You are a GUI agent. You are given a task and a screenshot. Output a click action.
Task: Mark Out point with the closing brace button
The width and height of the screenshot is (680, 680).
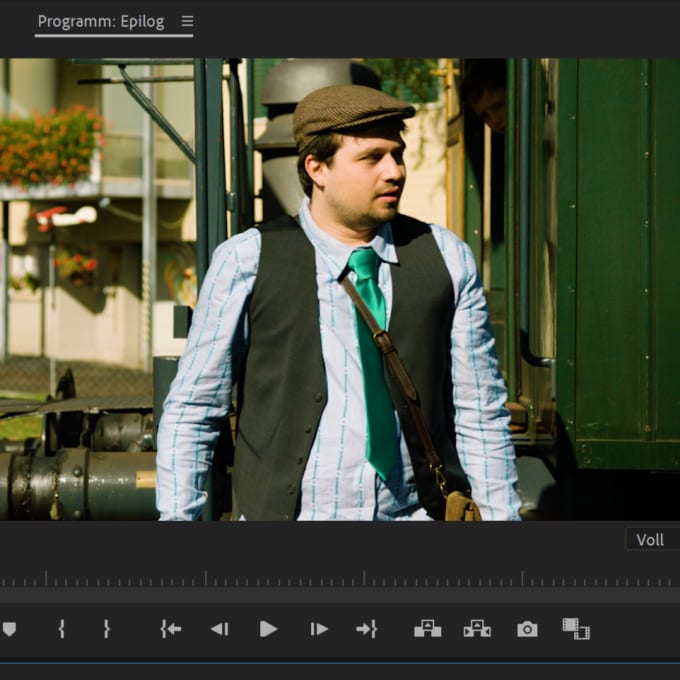click(x=107, y=629)
